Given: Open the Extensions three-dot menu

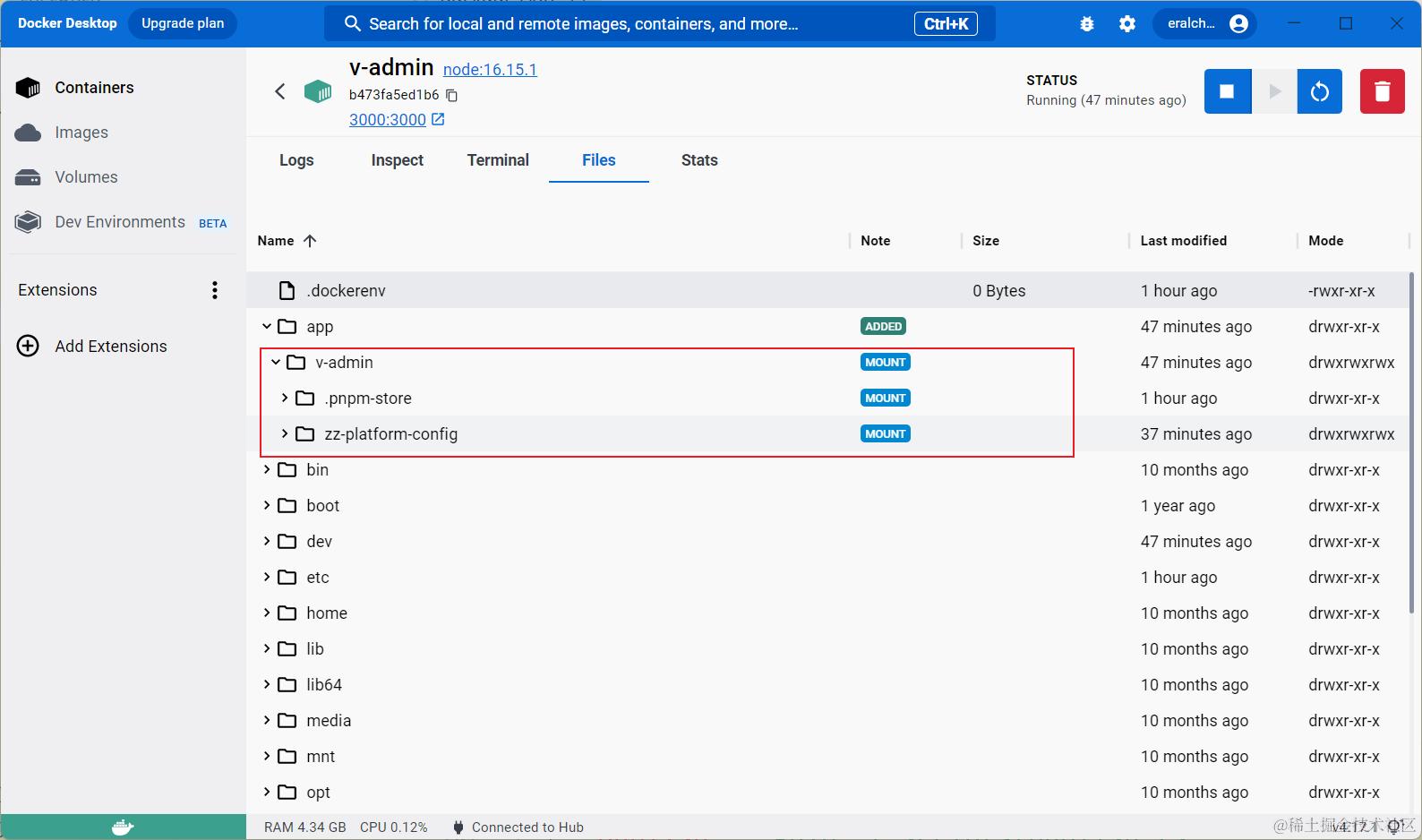Looking at the screenshot, I should pyautogui.click(x=215, y=290).
